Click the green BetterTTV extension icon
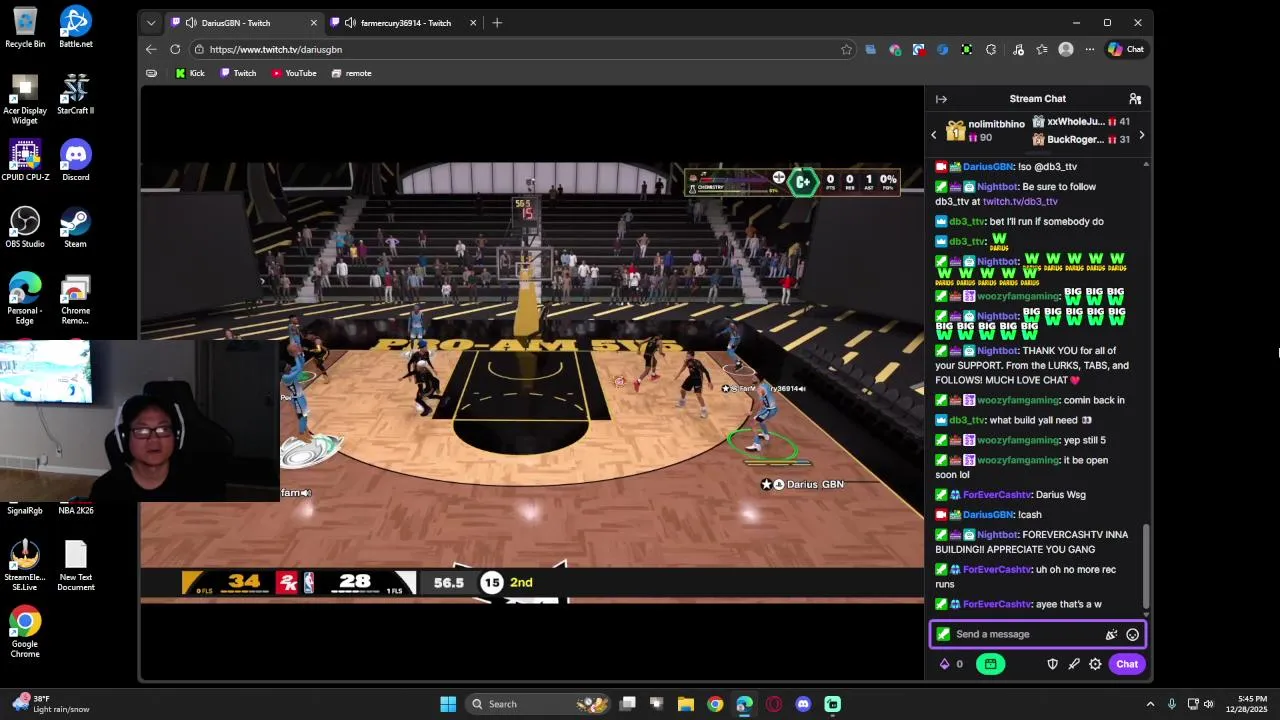The image size is (1280, 720). [967, 49]
